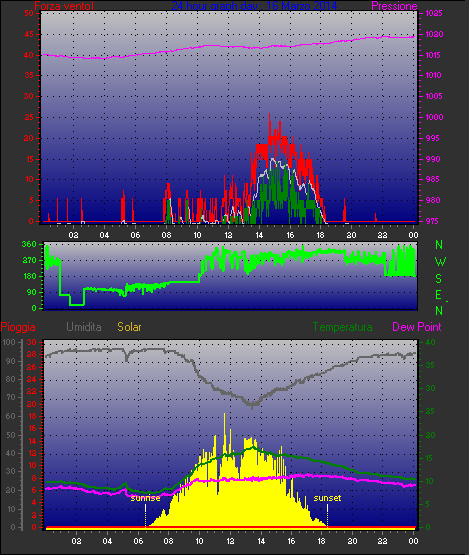469x555 pixels.
Task: Click the Temperatura legend label
Action: [x=342, y=327]
